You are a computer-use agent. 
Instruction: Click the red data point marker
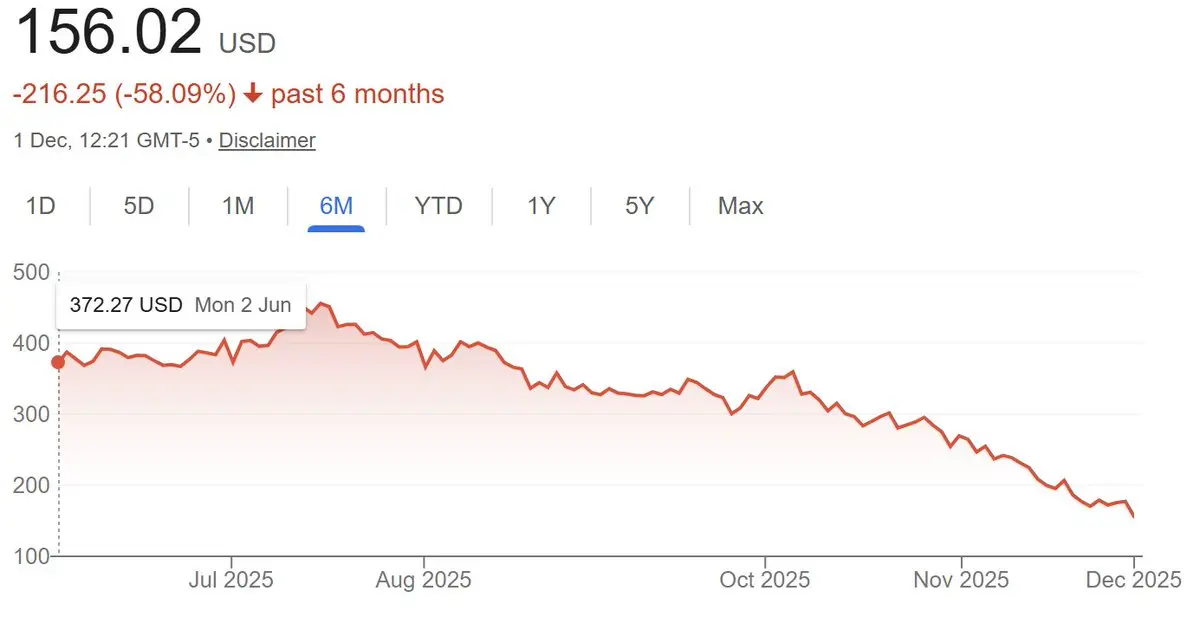click(x=58, y=362)
